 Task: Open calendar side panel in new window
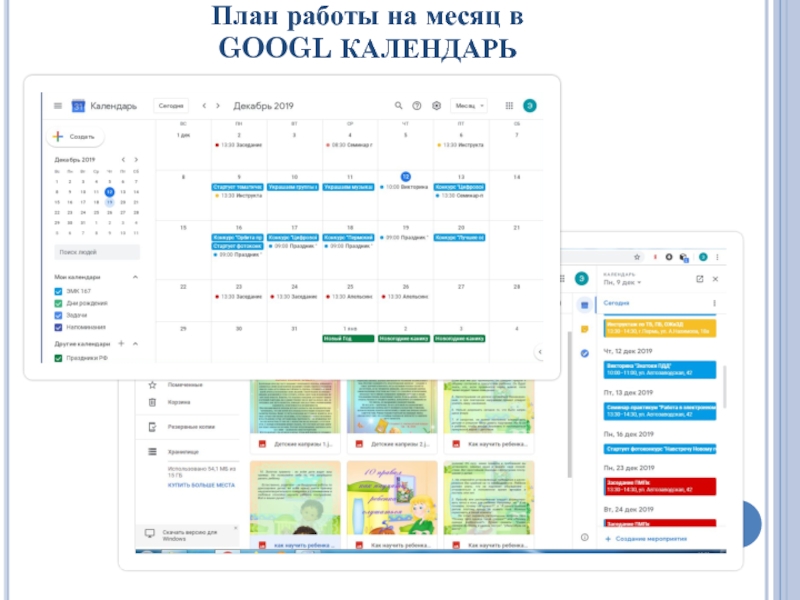coord(700,279)
